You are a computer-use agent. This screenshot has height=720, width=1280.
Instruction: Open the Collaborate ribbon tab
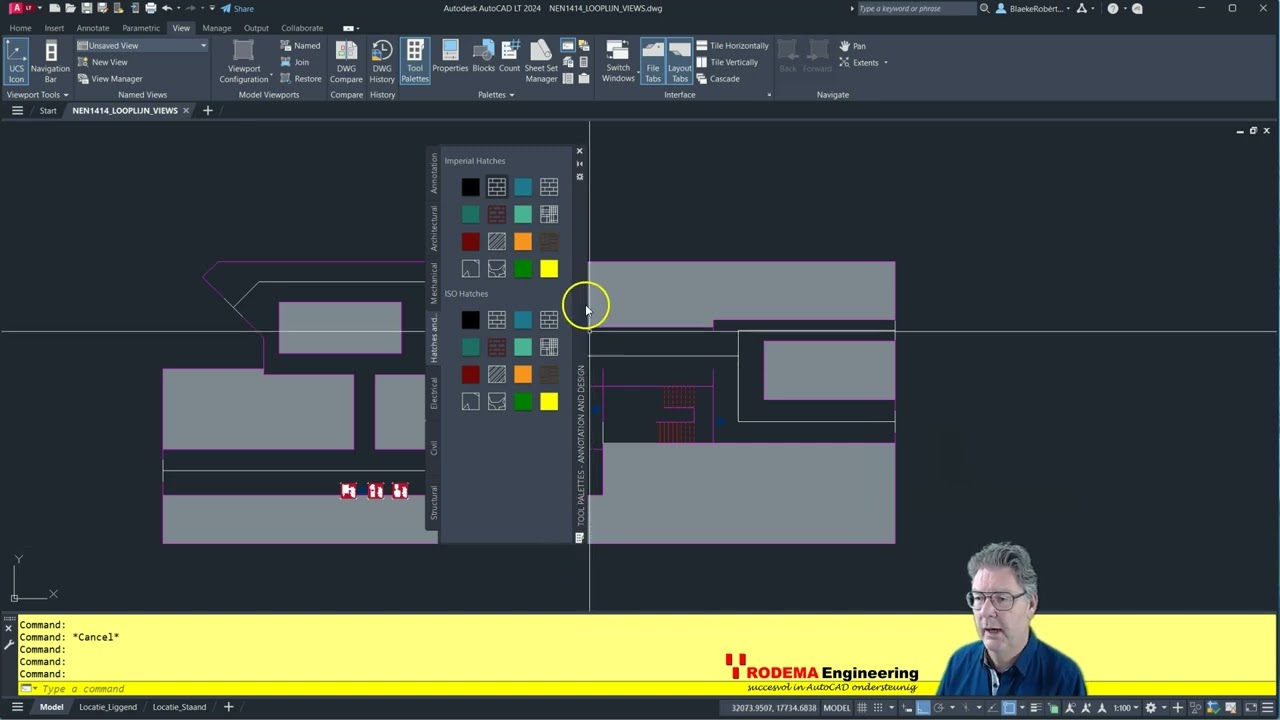(302, 28)
